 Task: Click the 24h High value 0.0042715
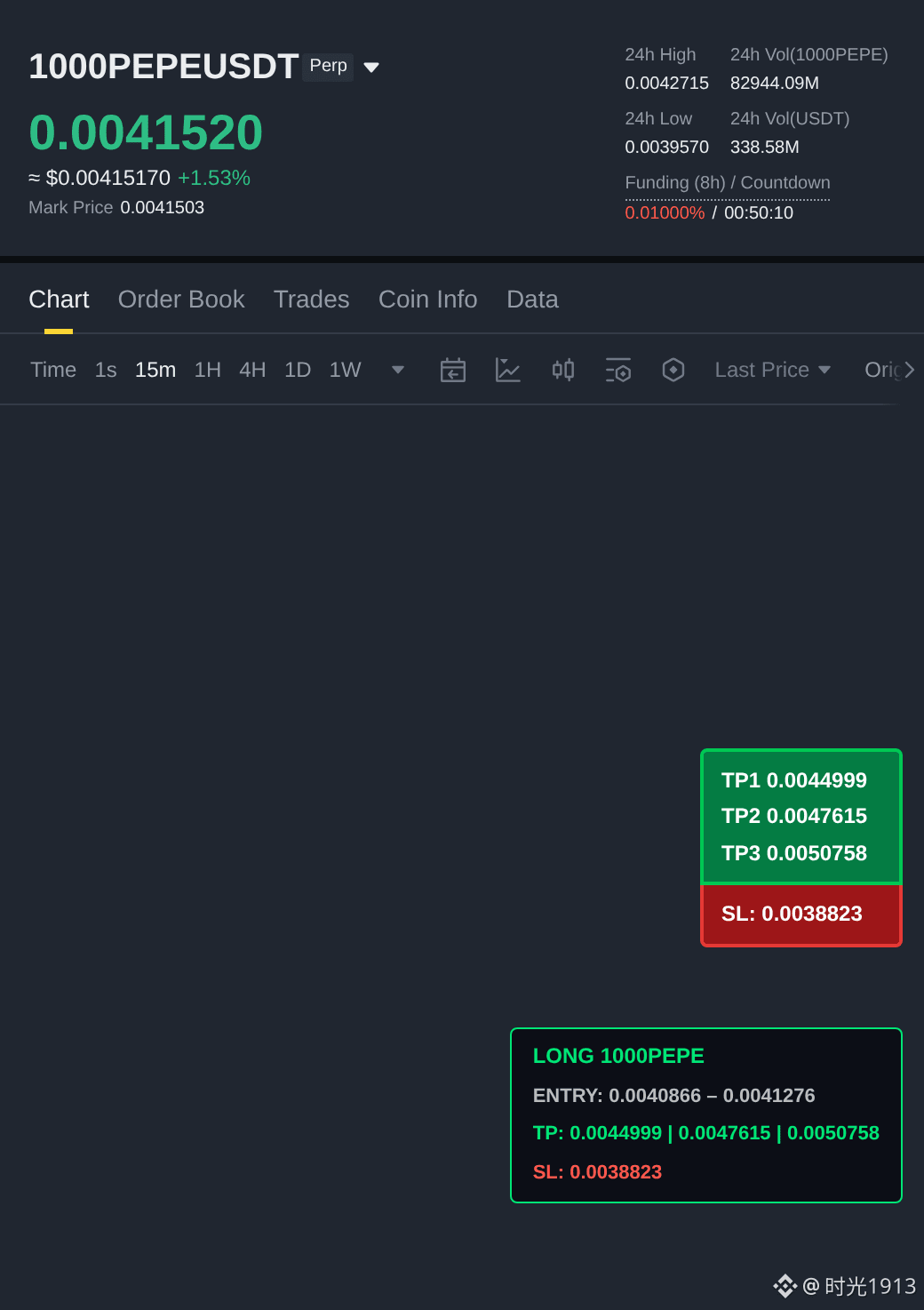pyautogui.click(x=667, y=83)
